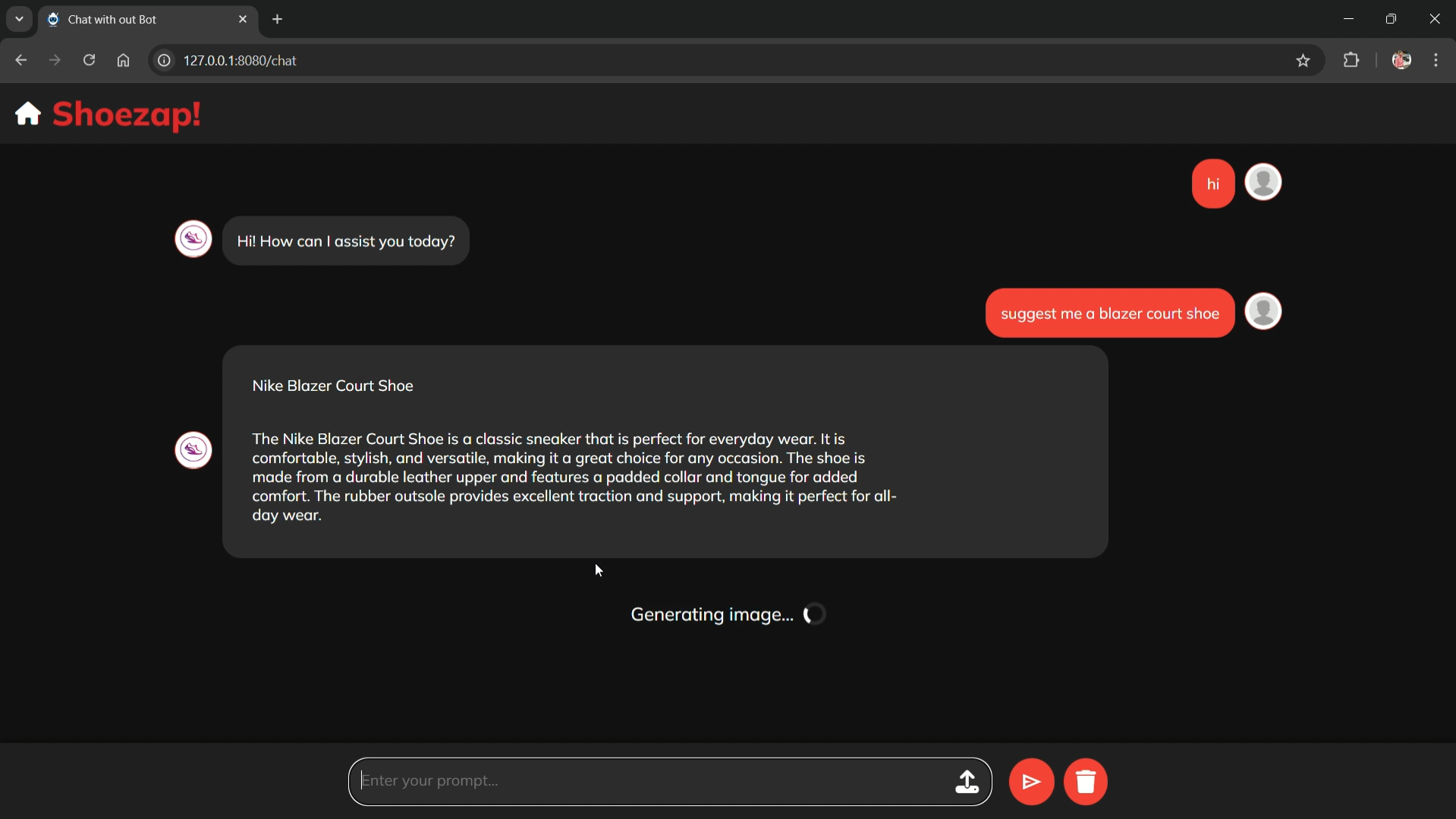Image resolution: width=1456 pixels, height=819 pixels.
Task: Open the Shoezap! logo link
Action: tap(127, 115)
